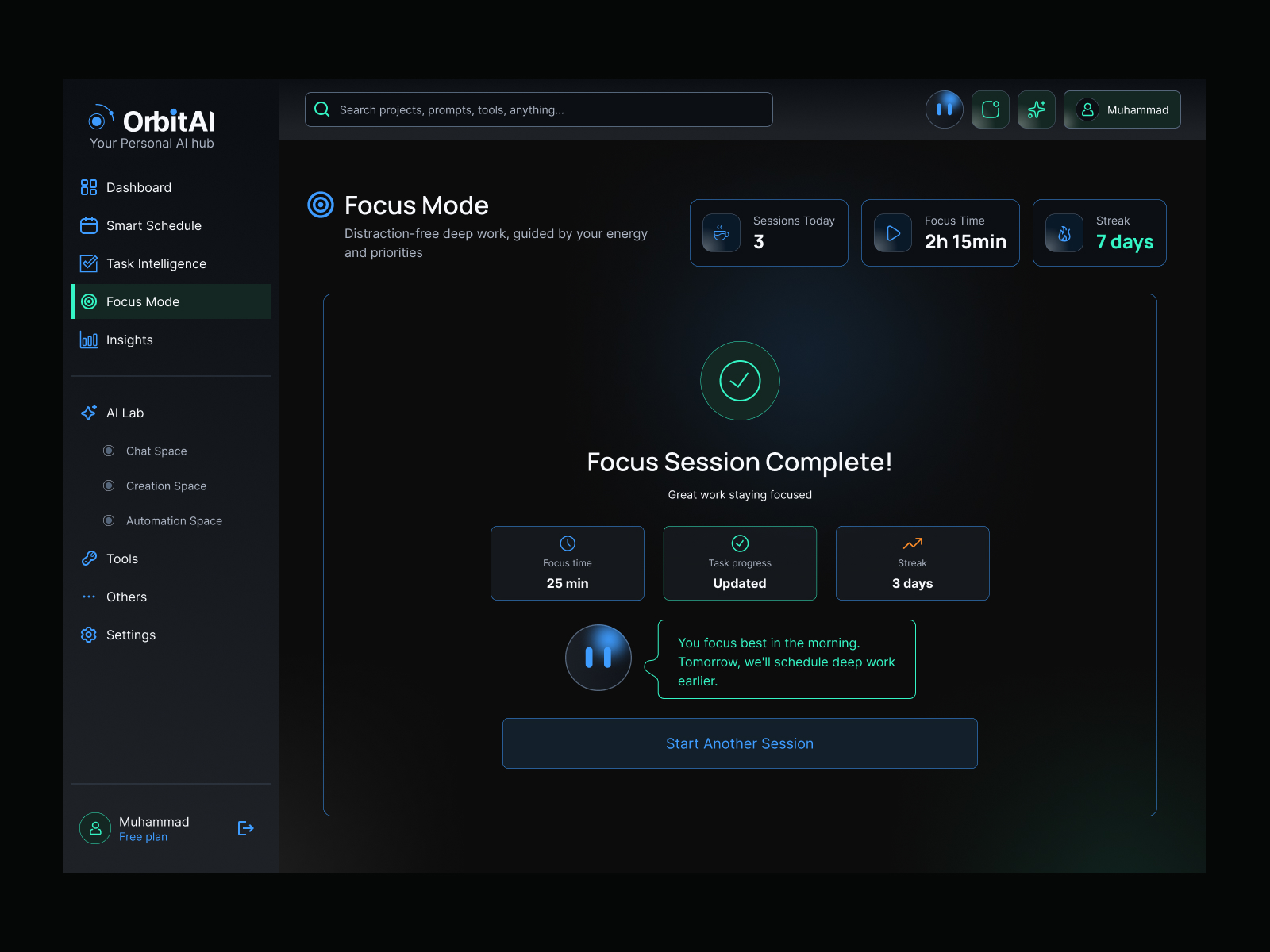Select the Automation Space radio button
This screenshot has height=952, width=1270.
point(109,520)
